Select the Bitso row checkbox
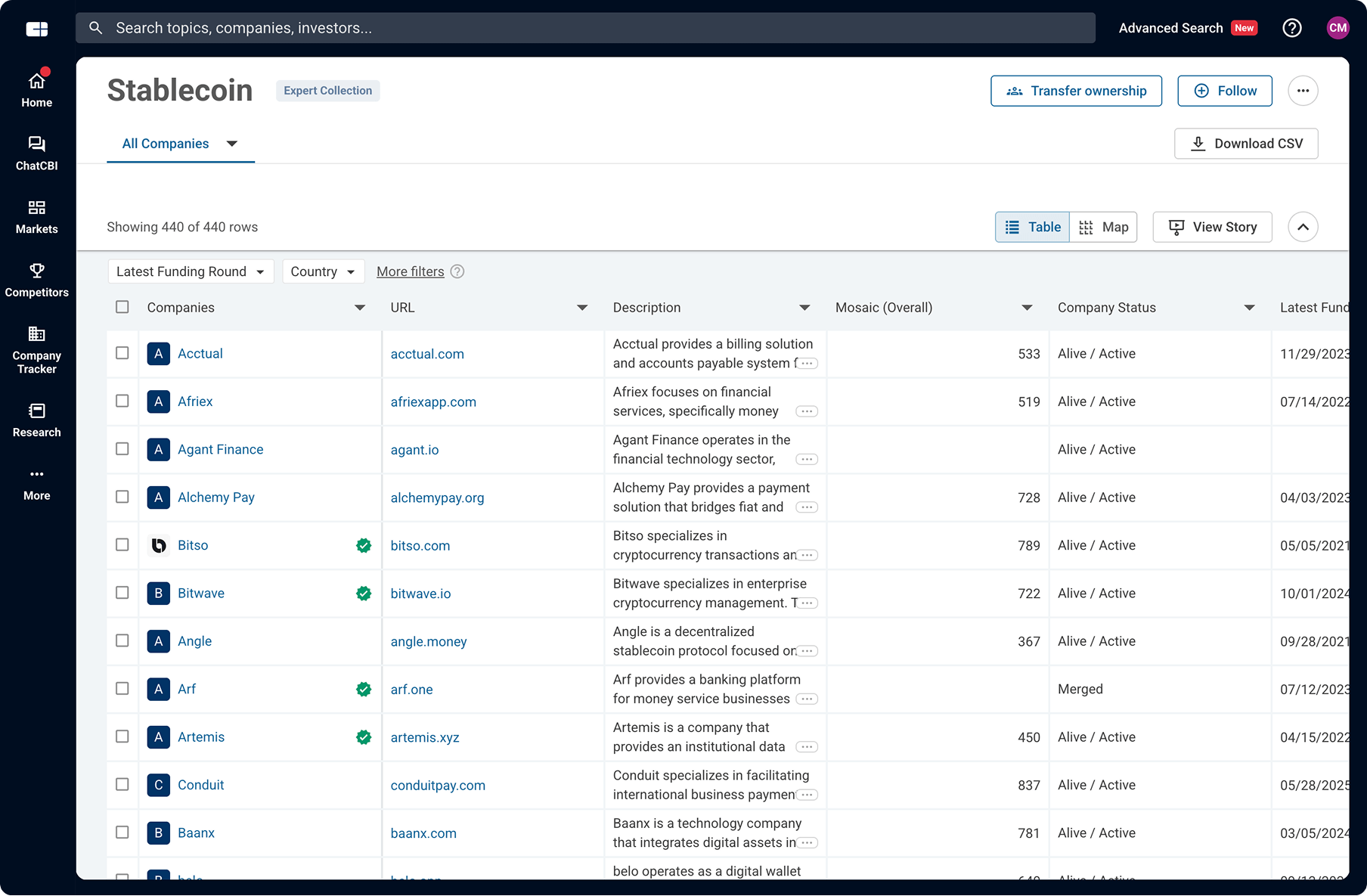The width and height of the screenshot is (1367, 896). pos(122,545)
